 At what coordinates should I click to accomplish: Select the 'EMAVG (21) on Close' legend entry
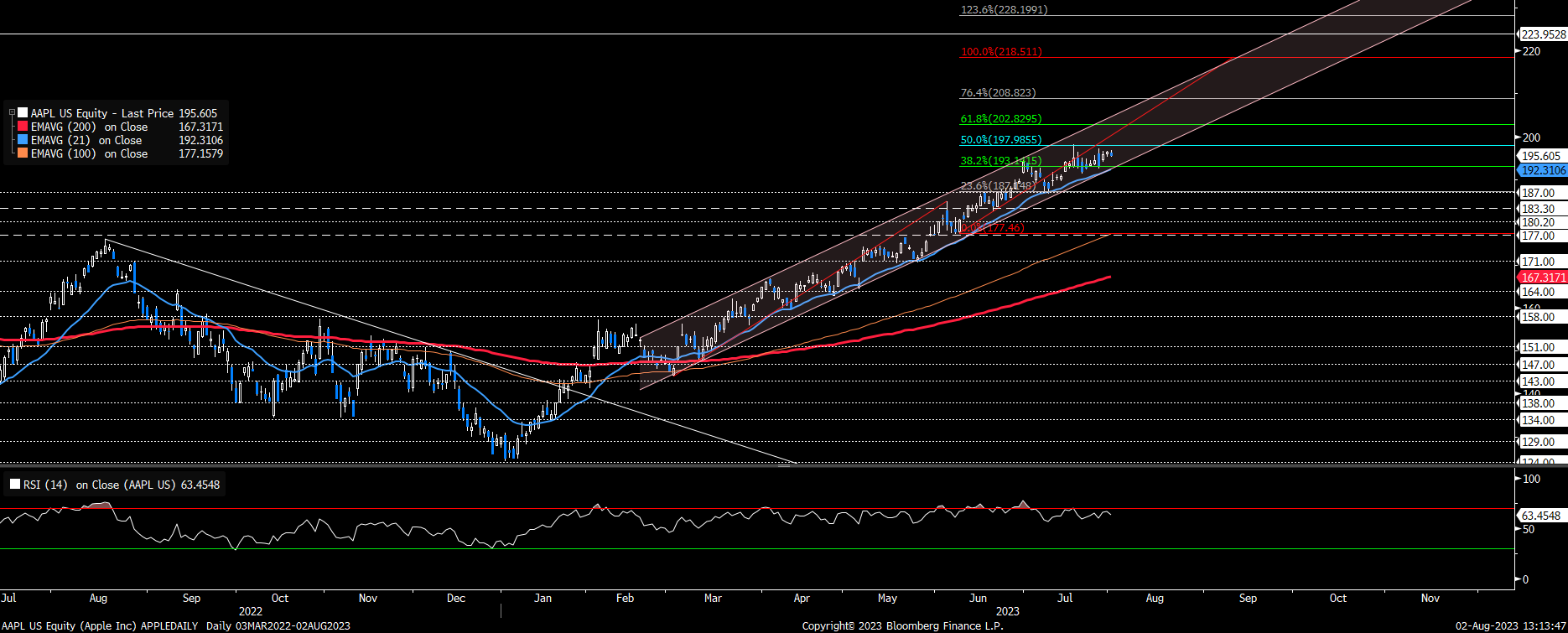86,140
